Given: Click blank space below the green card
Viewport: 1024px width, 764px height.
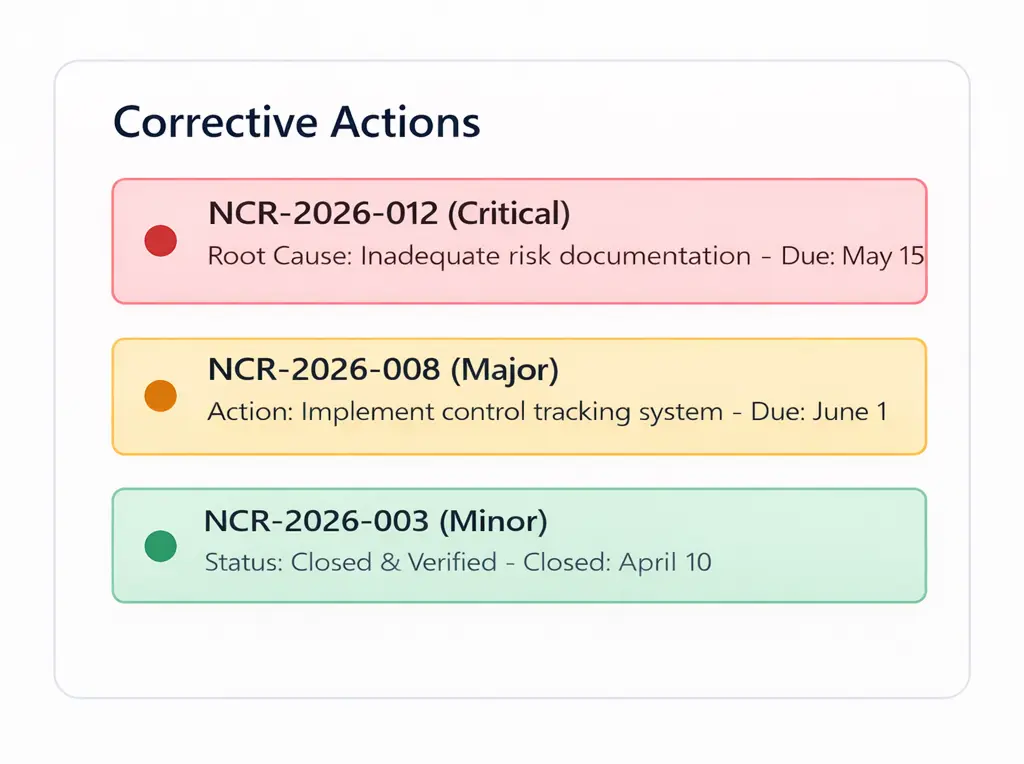Looking at the screenshot, I should coord(512,650).
